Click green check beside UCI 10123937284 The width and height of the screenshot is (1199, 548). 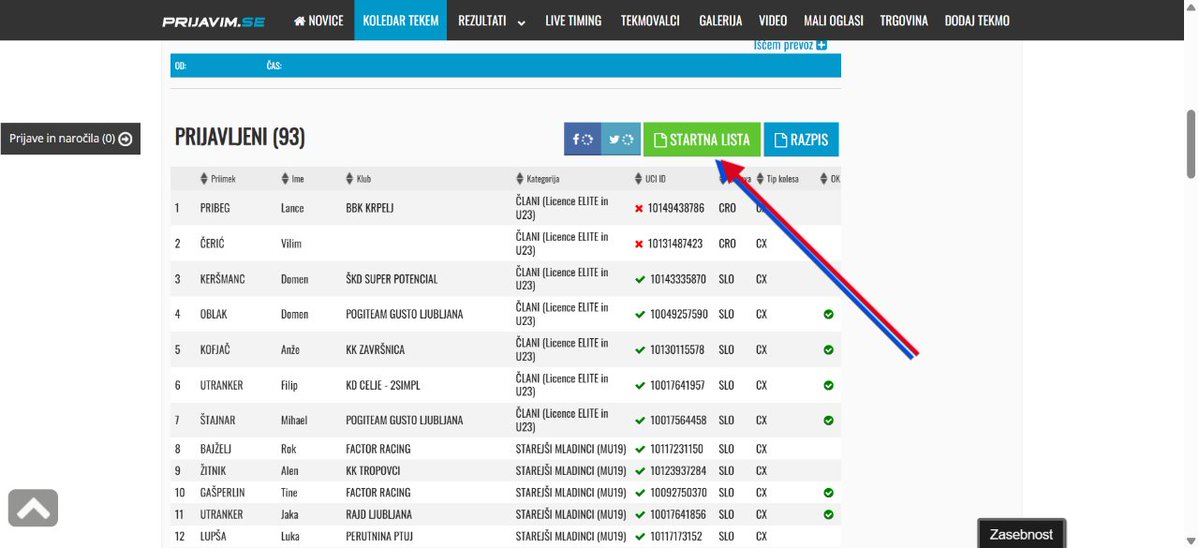[640, 471]
